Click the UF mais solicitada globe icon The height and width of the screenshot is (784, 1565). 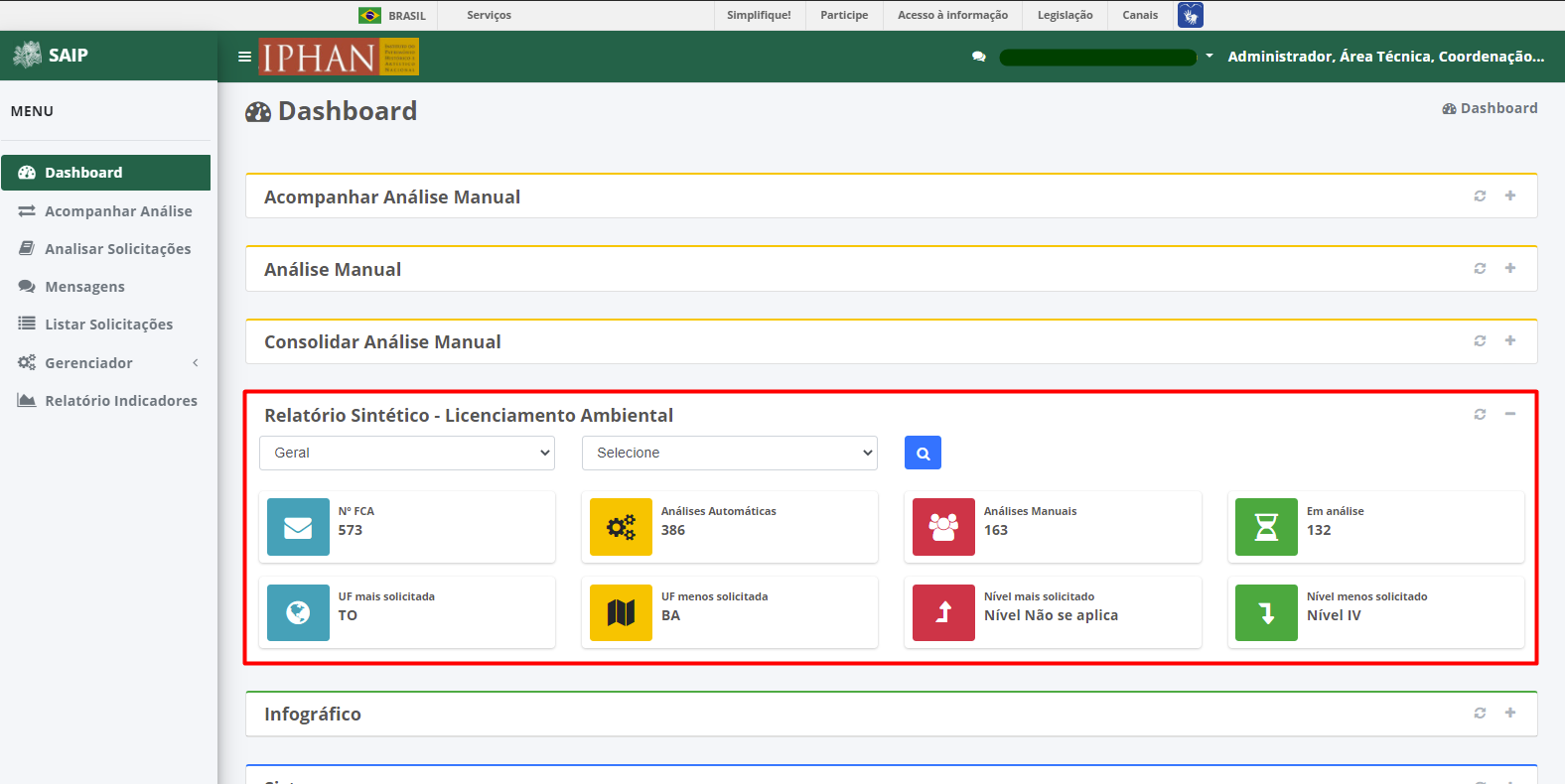coord(298,612)
